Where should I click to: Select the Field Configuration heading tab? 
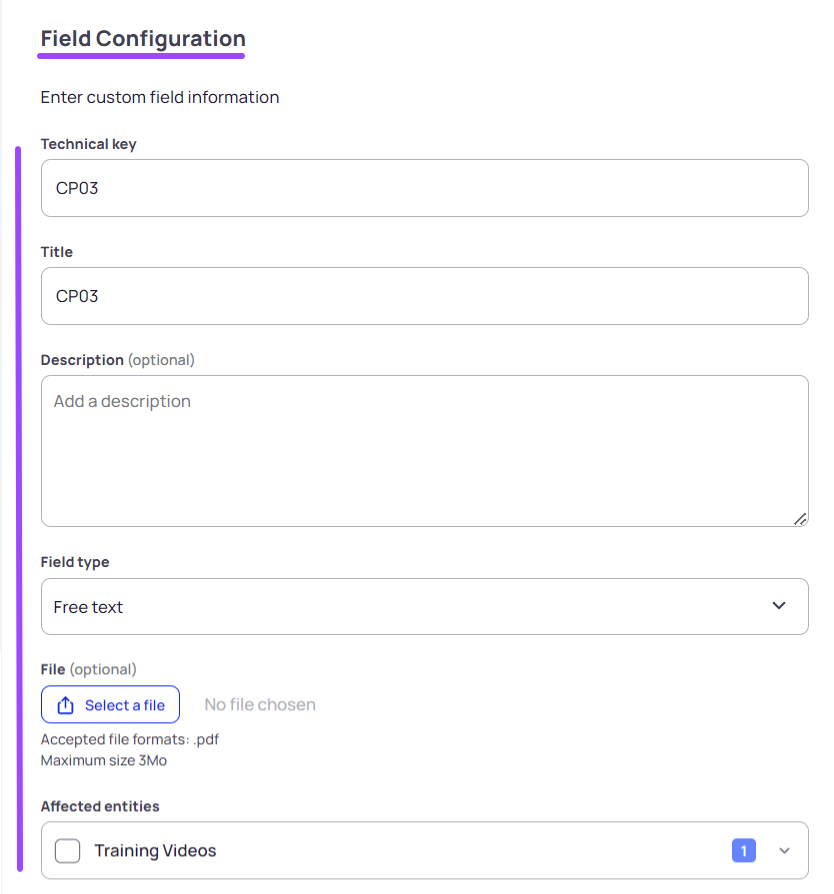(143, 39)
